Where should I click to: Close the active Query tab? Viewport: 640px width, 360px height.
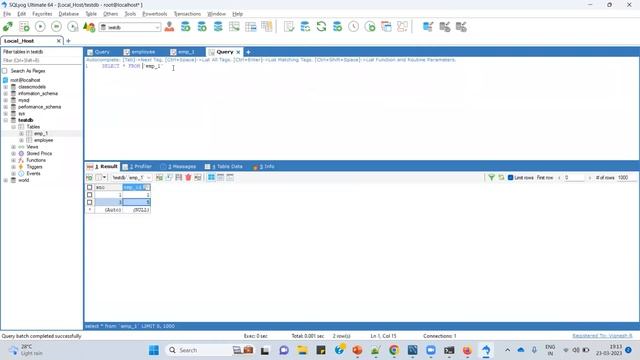click(238, 52)
